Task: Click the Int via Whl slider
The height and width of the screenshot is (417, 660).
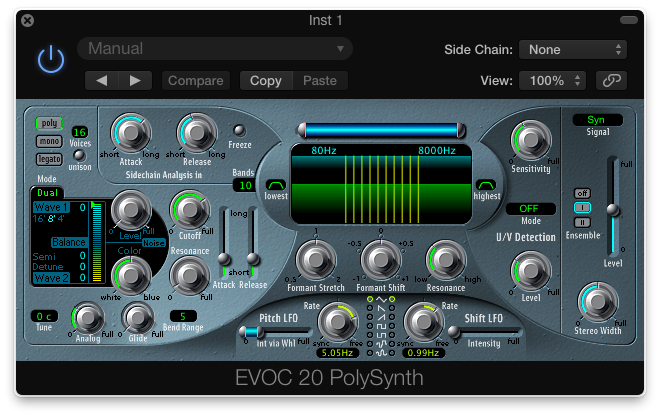Action: click(275, 332)
